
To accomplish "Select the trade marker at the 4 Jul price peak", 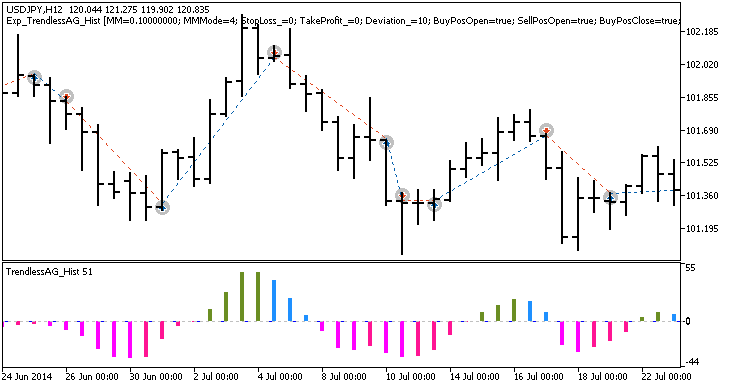I will click(x=274, y=53).
